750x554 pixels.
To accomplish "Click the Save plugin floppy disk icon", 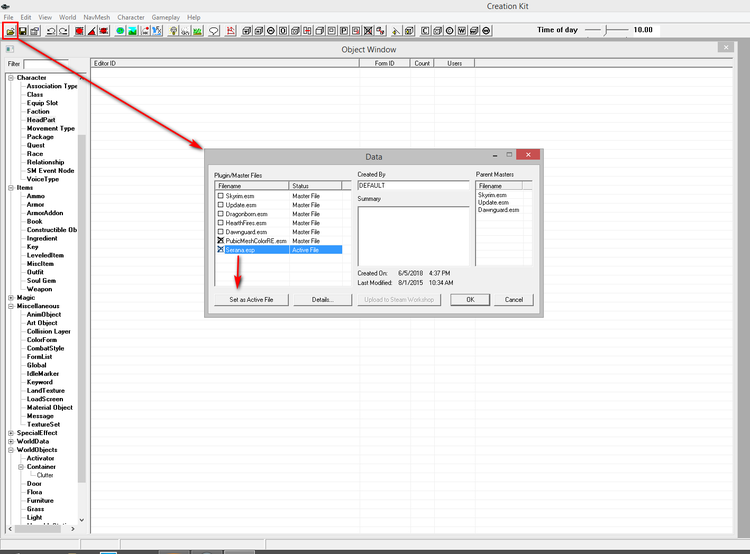I will pyautogui.click(x=22, y=31).
